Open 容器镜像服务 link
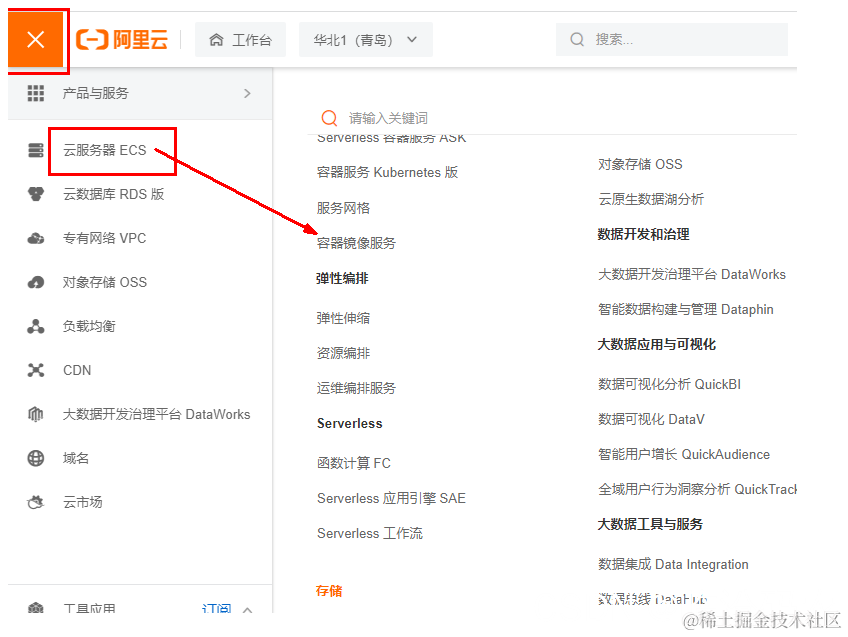This screenshot has height=637, width=848. 356,243
